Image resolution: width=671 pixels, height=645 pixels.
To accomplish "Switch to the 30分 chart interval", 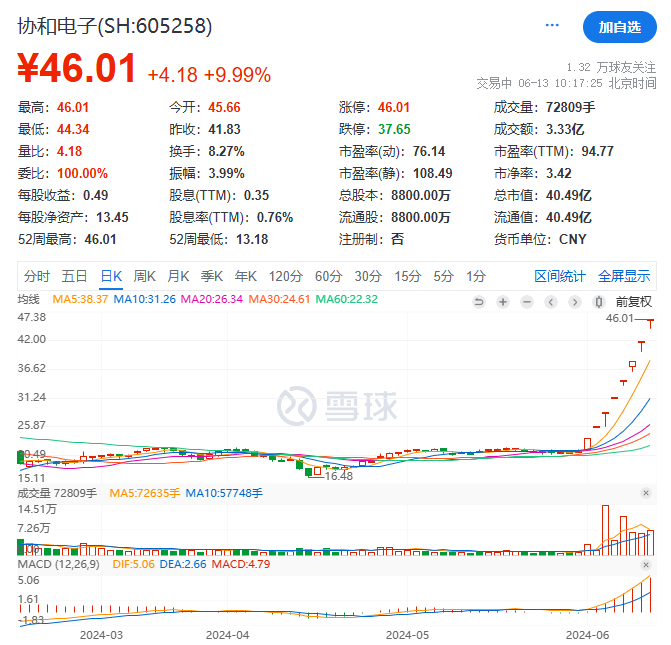I will pos(368,276).
